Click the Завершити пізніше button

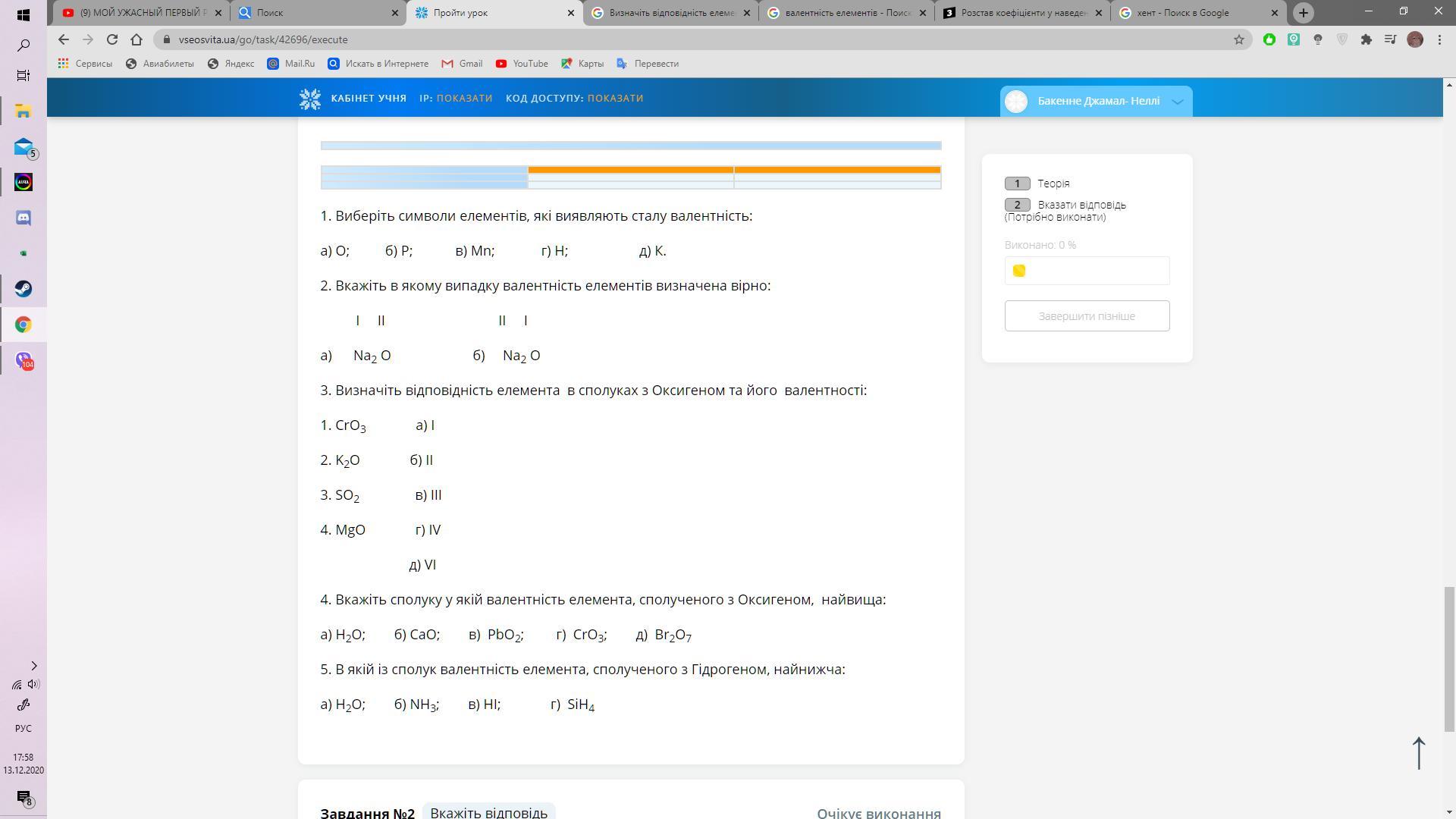pos(1087,316)
